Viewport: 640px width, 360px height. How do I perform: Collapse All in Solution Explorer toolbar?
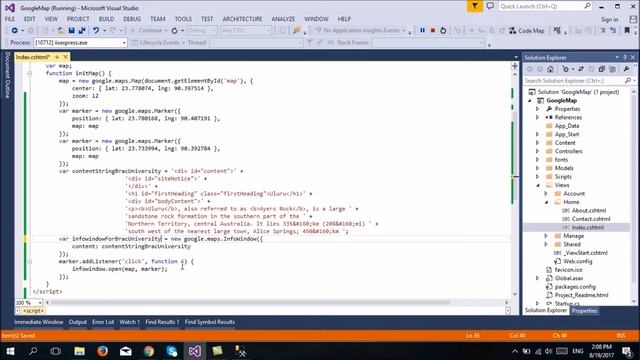pos(602,69)
